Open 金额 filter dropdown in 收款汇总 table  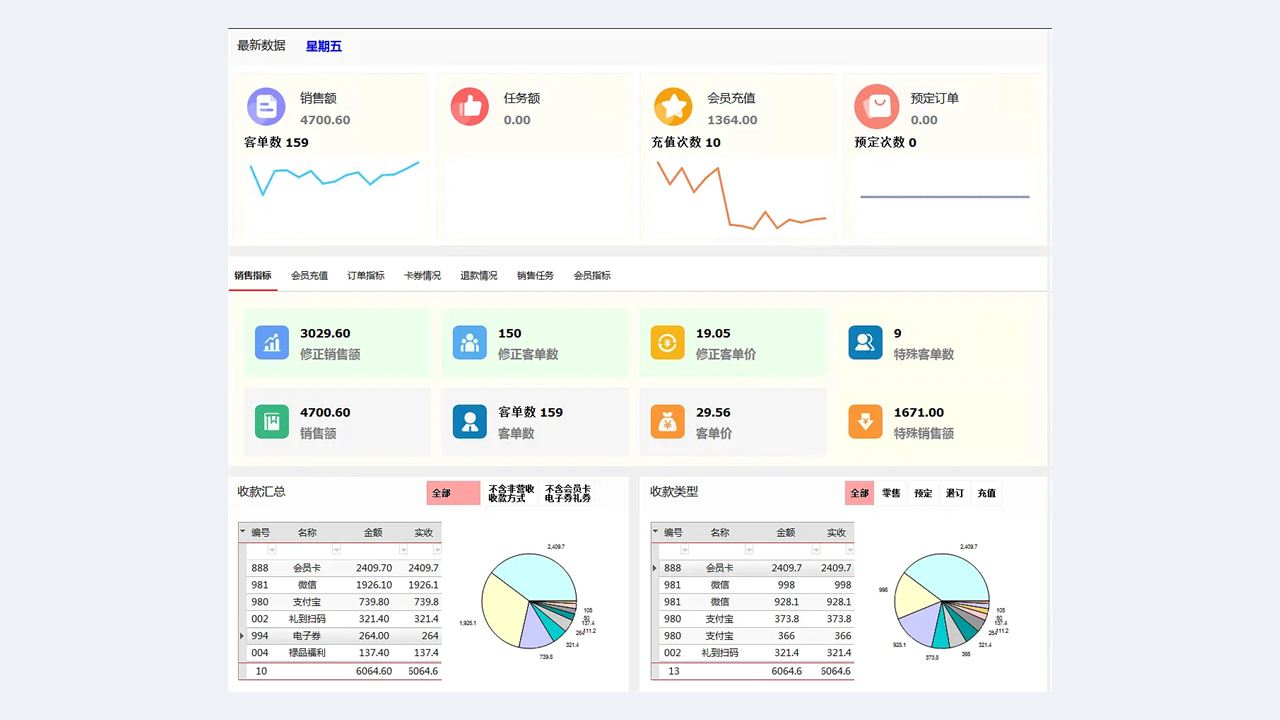click(x=404, y=550)
